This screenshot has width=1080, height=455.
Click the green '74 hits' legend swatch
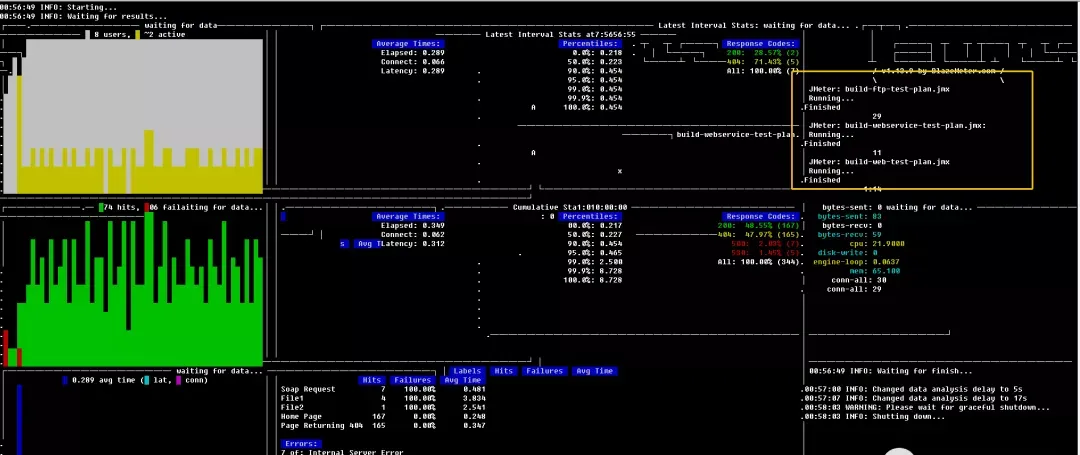click(x=101, y=207)
